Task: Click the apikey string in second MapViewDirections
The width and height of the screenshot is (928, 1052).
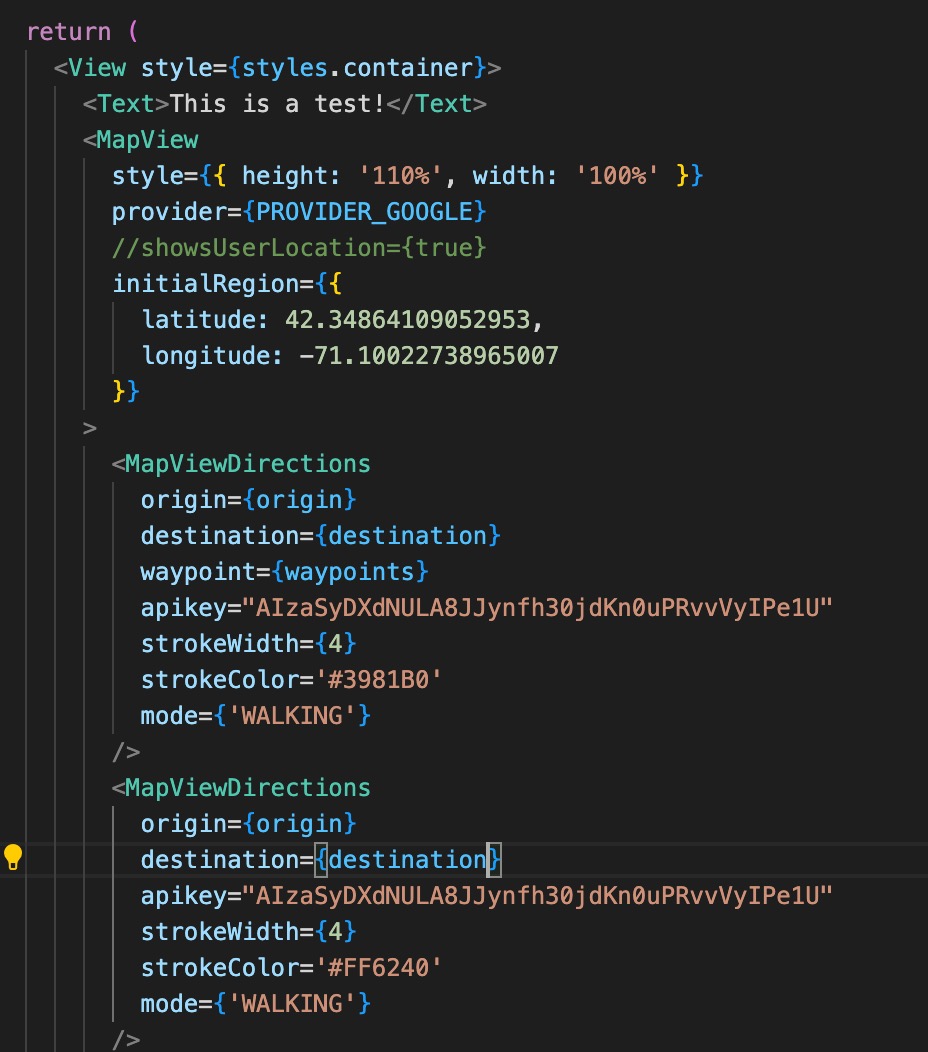Action: click(x=537, y=896)
